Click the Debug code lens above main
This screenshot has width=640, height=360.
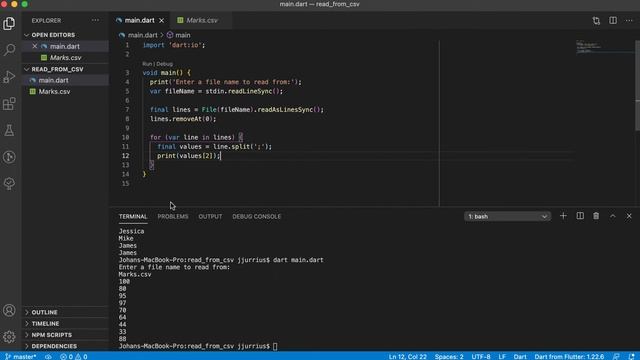pyautogui.click(x=164, y=64)
